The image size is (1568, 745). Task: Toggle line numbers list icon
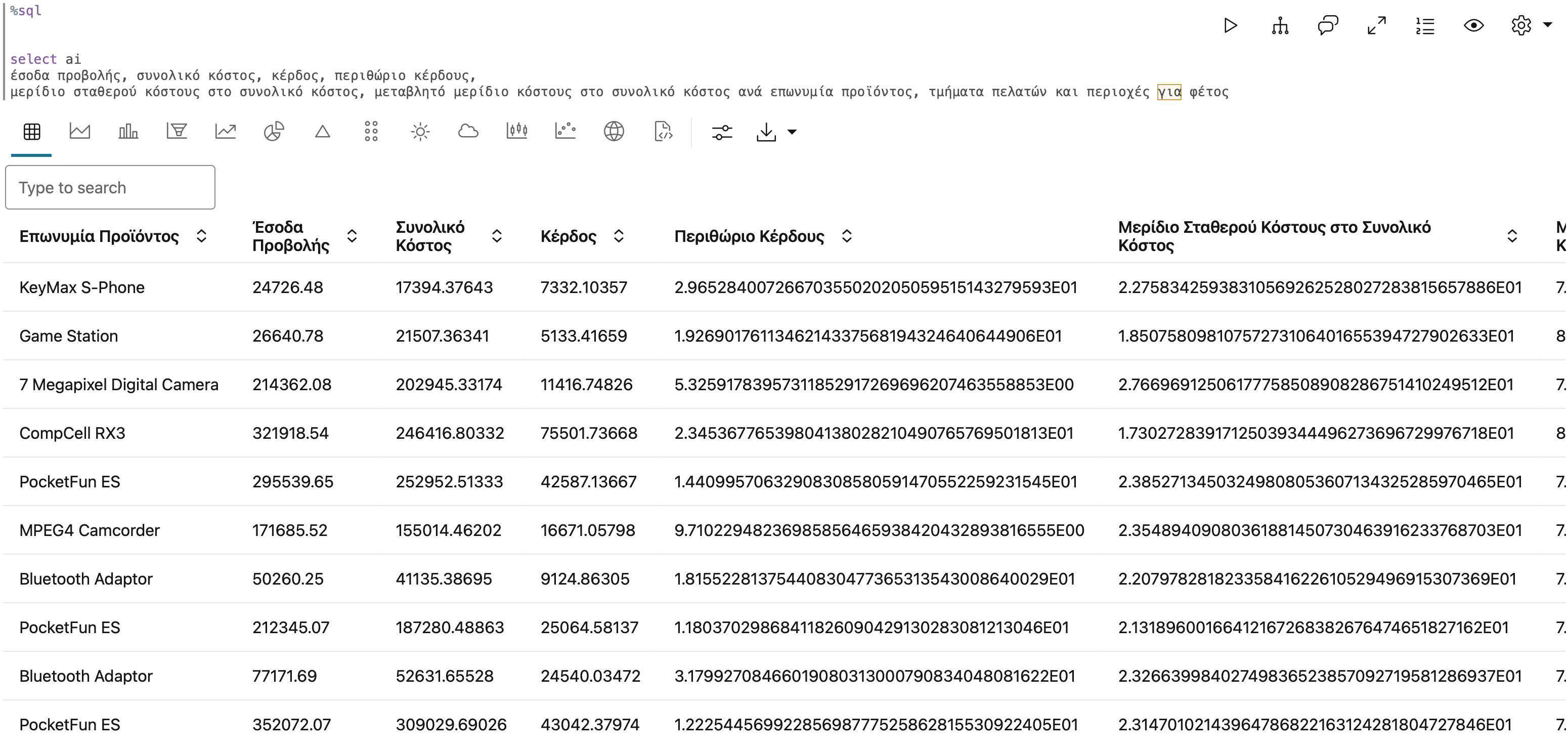coord(1425,26)
